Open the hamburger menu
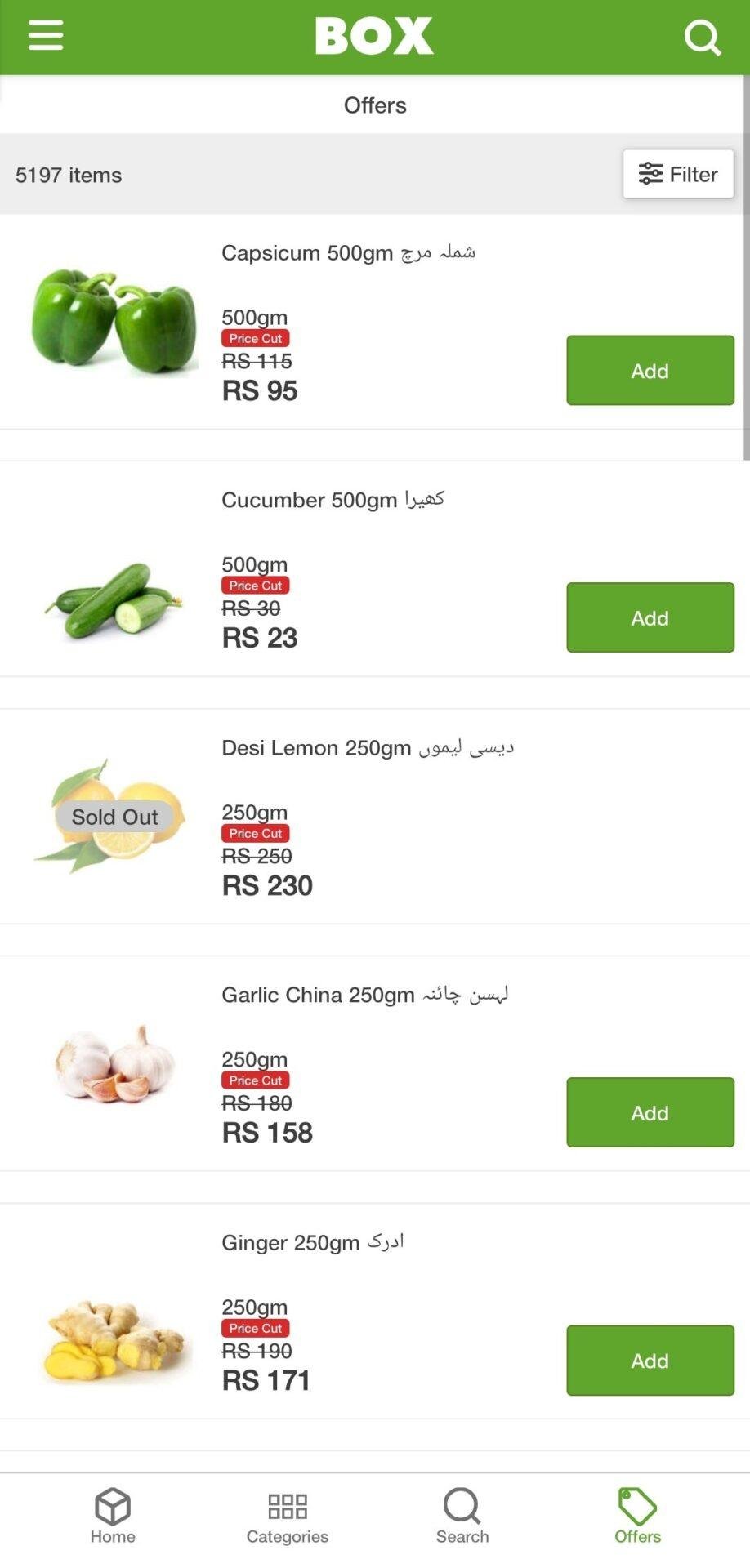The image size is (750, 1568). 46,35
